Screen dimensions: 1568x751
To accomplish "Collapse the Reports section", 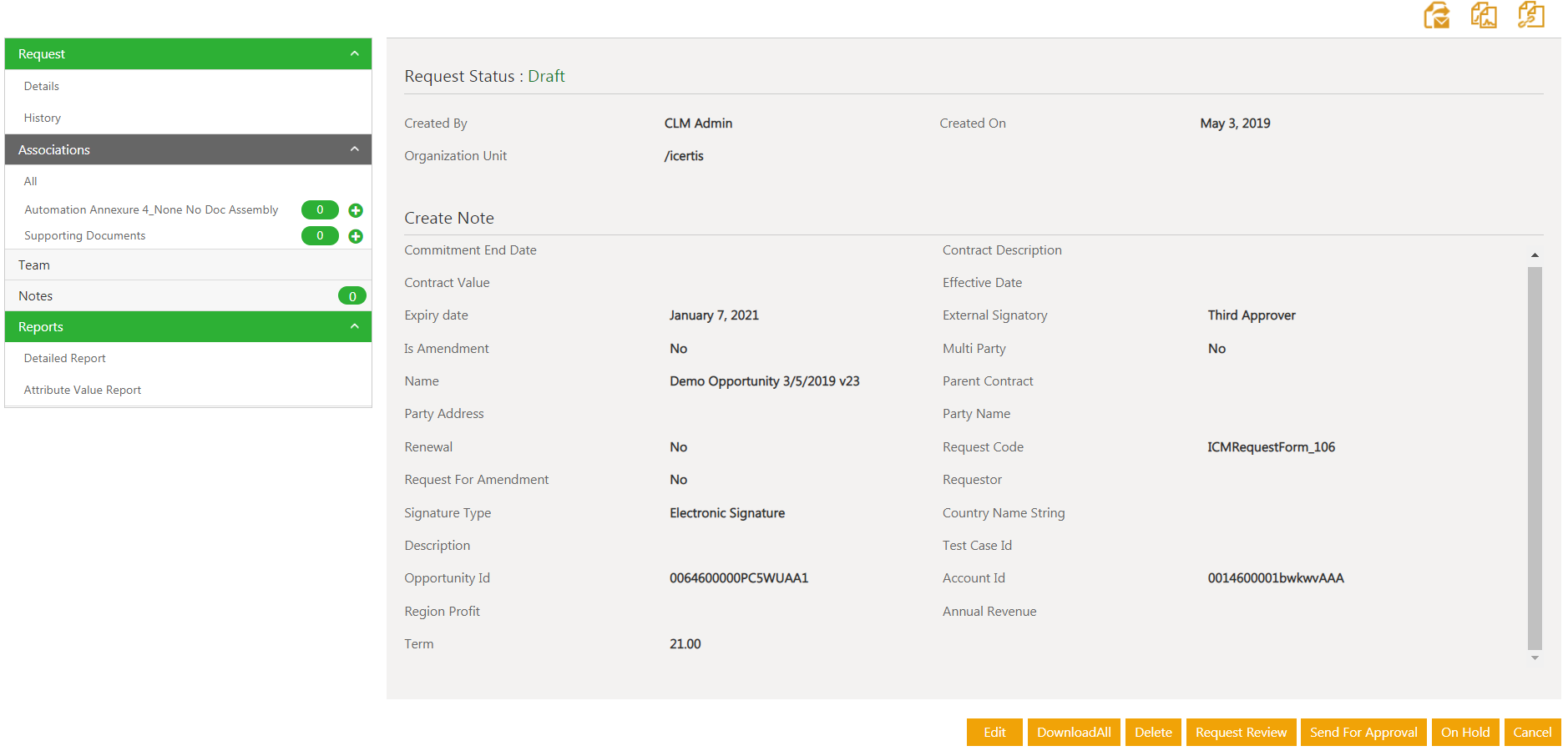I will click(355, 326).
